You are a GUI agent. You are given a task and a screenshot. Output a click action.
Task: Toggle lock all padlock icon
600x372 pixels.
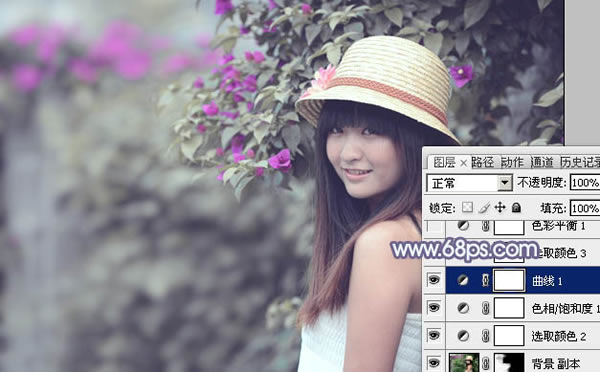pyautogui.click(x=516, y=207)
